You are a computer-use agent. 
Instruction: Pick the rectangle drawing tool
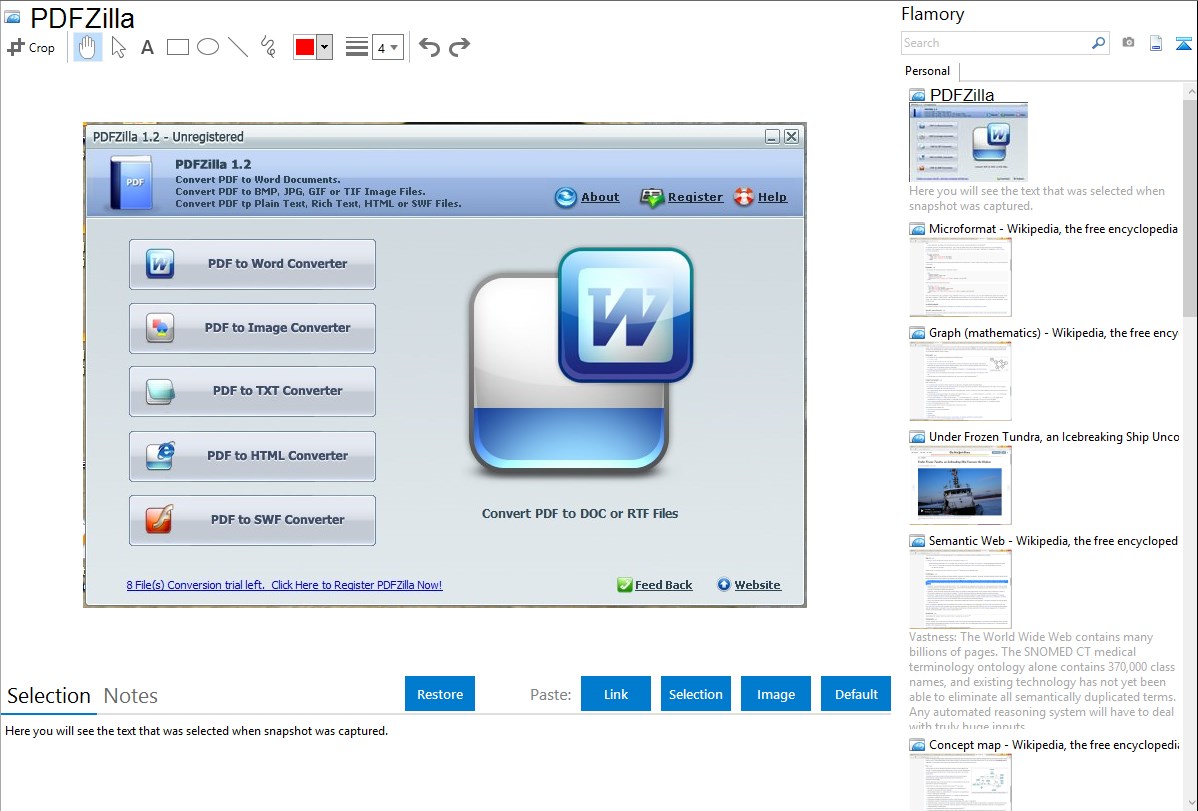[177, 47]
